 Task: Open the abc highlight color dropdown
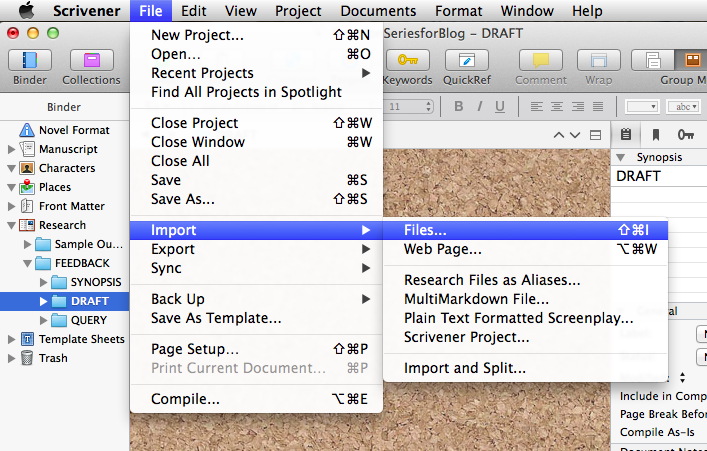pos(684,107)
